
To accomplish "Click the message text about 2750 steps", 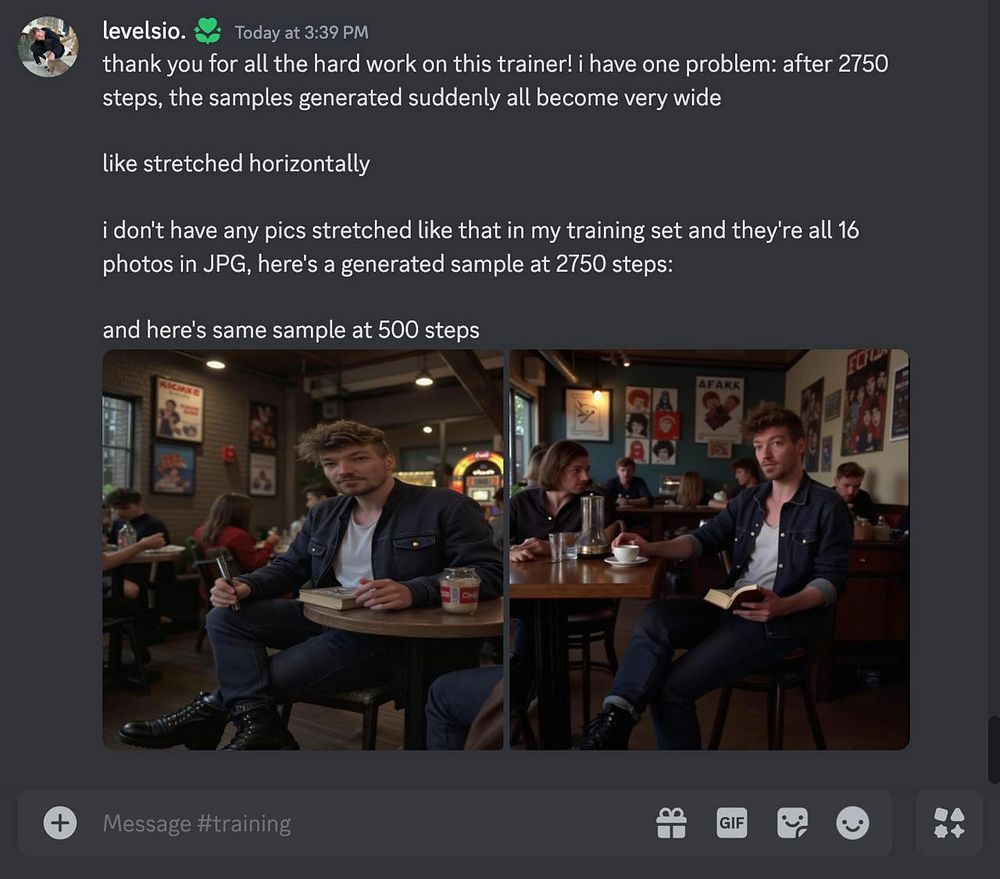I will pos(495,80).
